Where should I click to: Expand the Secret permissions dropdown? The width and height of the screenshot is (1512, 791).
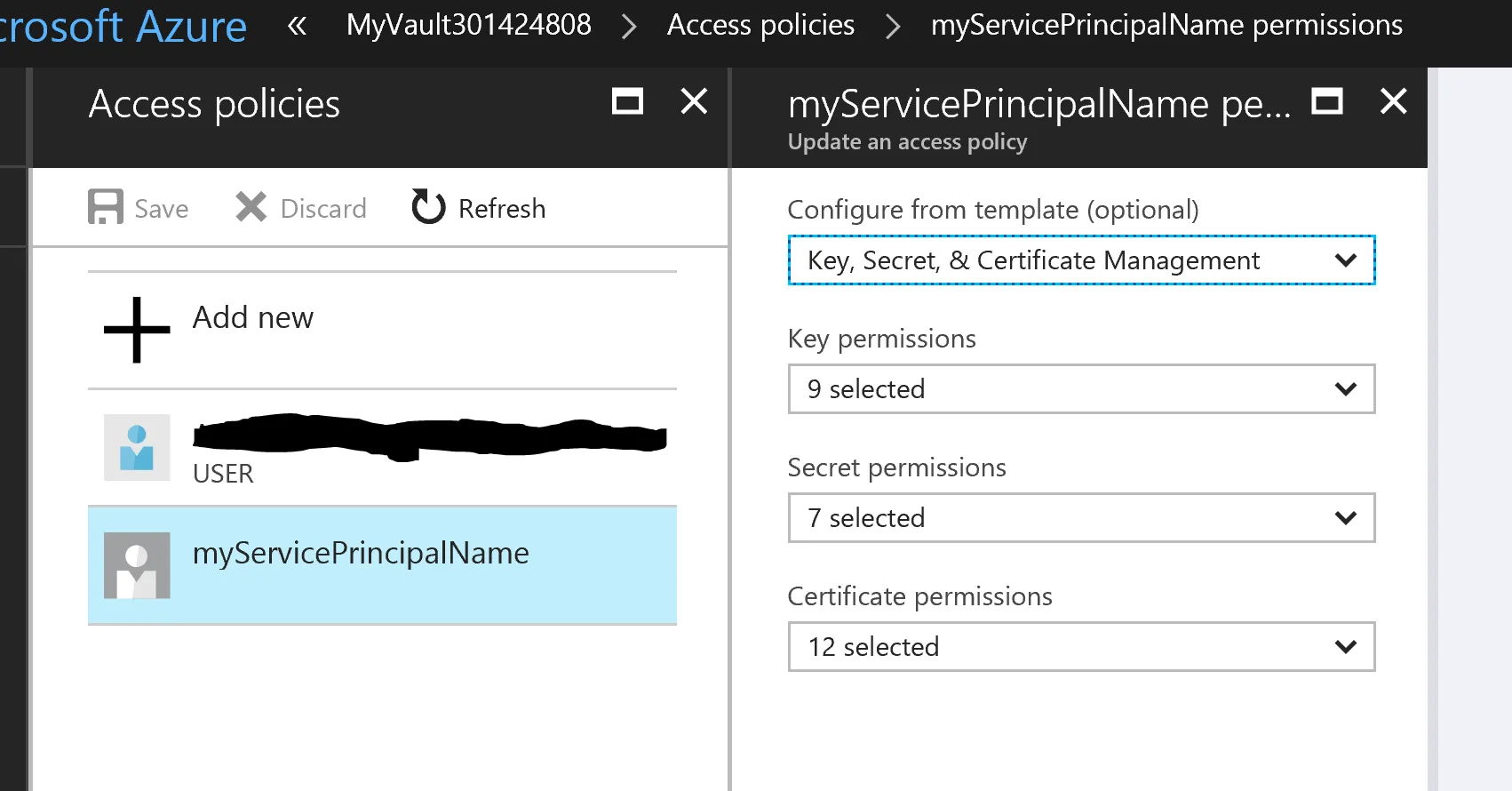click(x=1080, y=518)
